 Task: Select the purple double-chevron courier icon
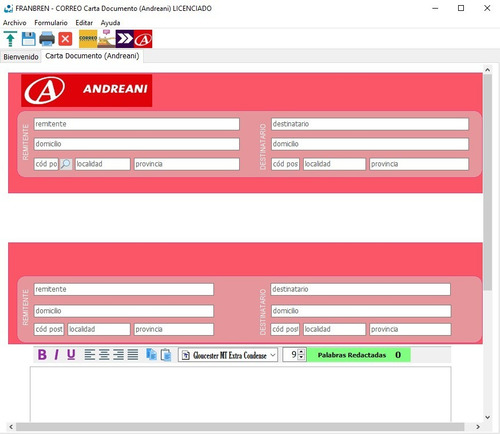click(125, 39)
